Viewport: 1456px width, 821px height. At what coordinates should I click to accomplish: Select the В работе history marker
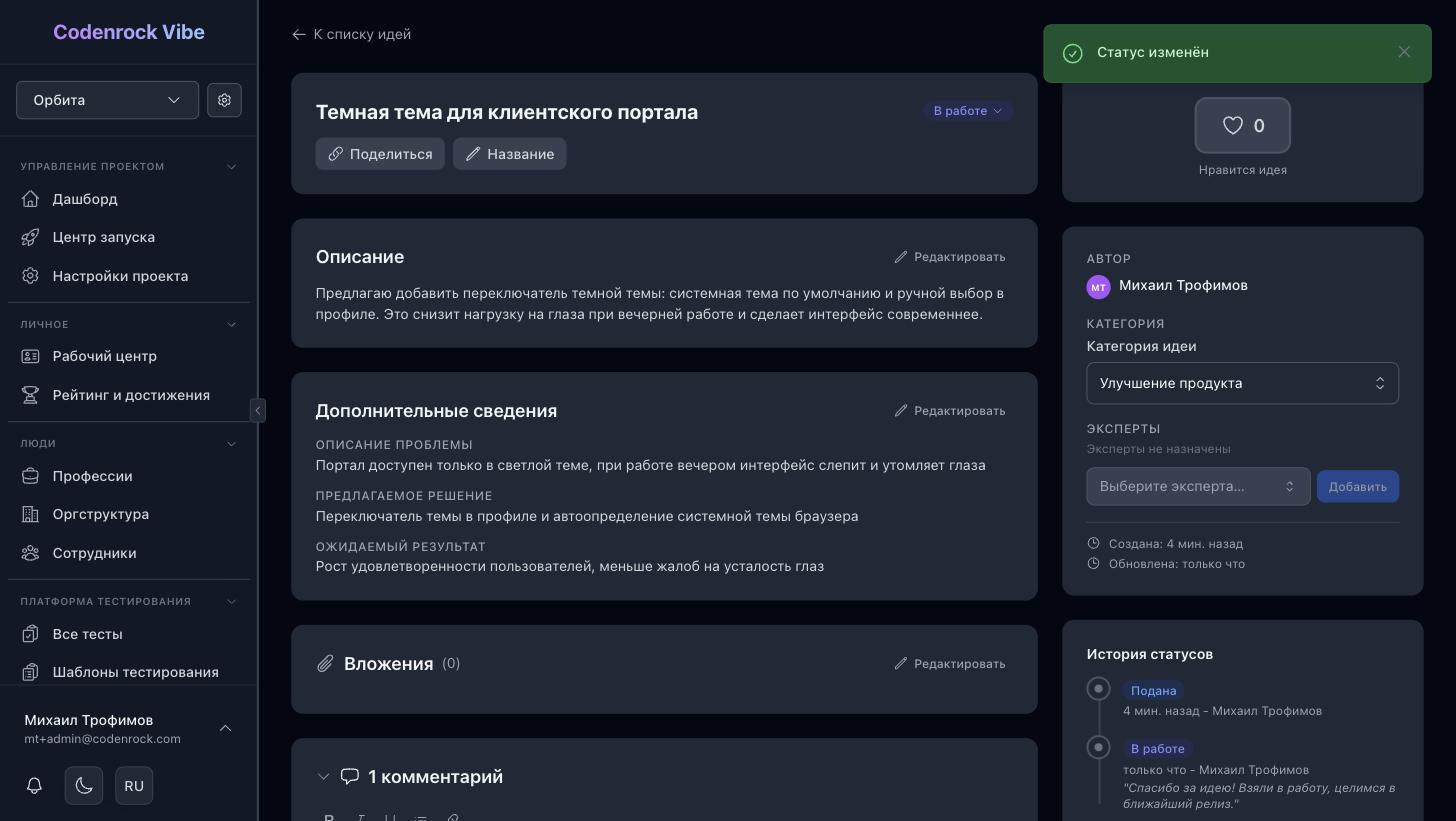[x=1098, y=747]
